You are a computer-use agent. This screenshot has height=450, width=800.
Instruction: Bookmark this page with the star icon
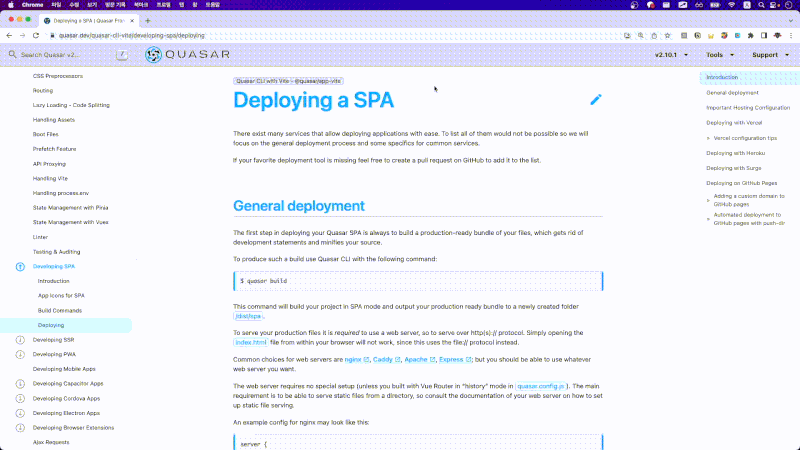[x=667, y=36]
